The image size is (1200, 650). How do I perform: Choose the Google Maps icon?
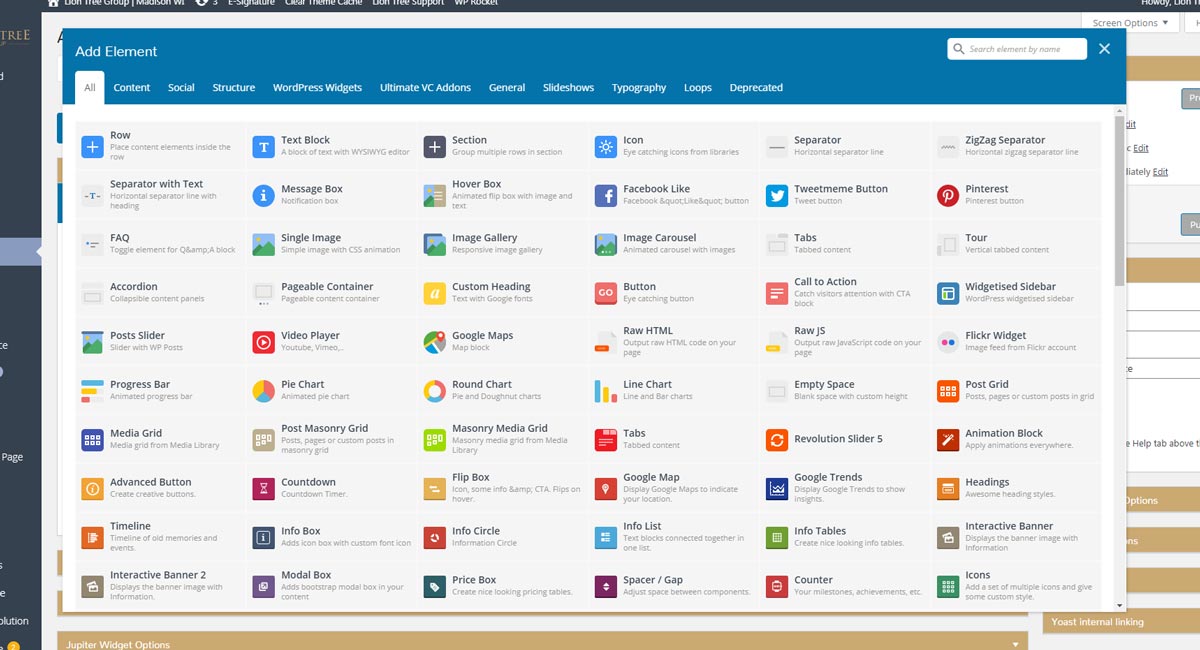[x=434, y=343]
